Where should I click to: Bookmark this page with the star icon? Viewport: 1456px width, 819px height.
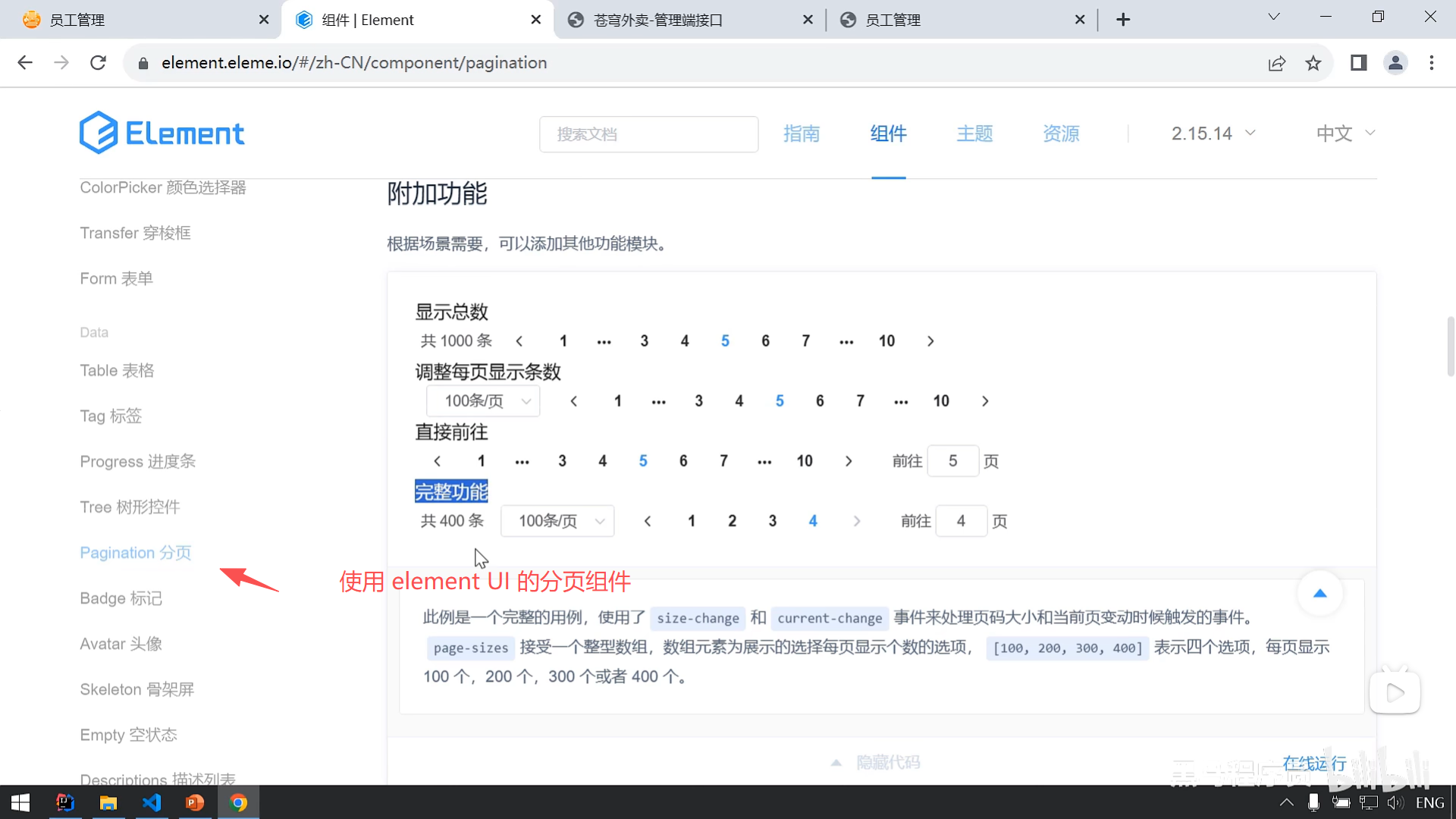[x=1313, y=63]
